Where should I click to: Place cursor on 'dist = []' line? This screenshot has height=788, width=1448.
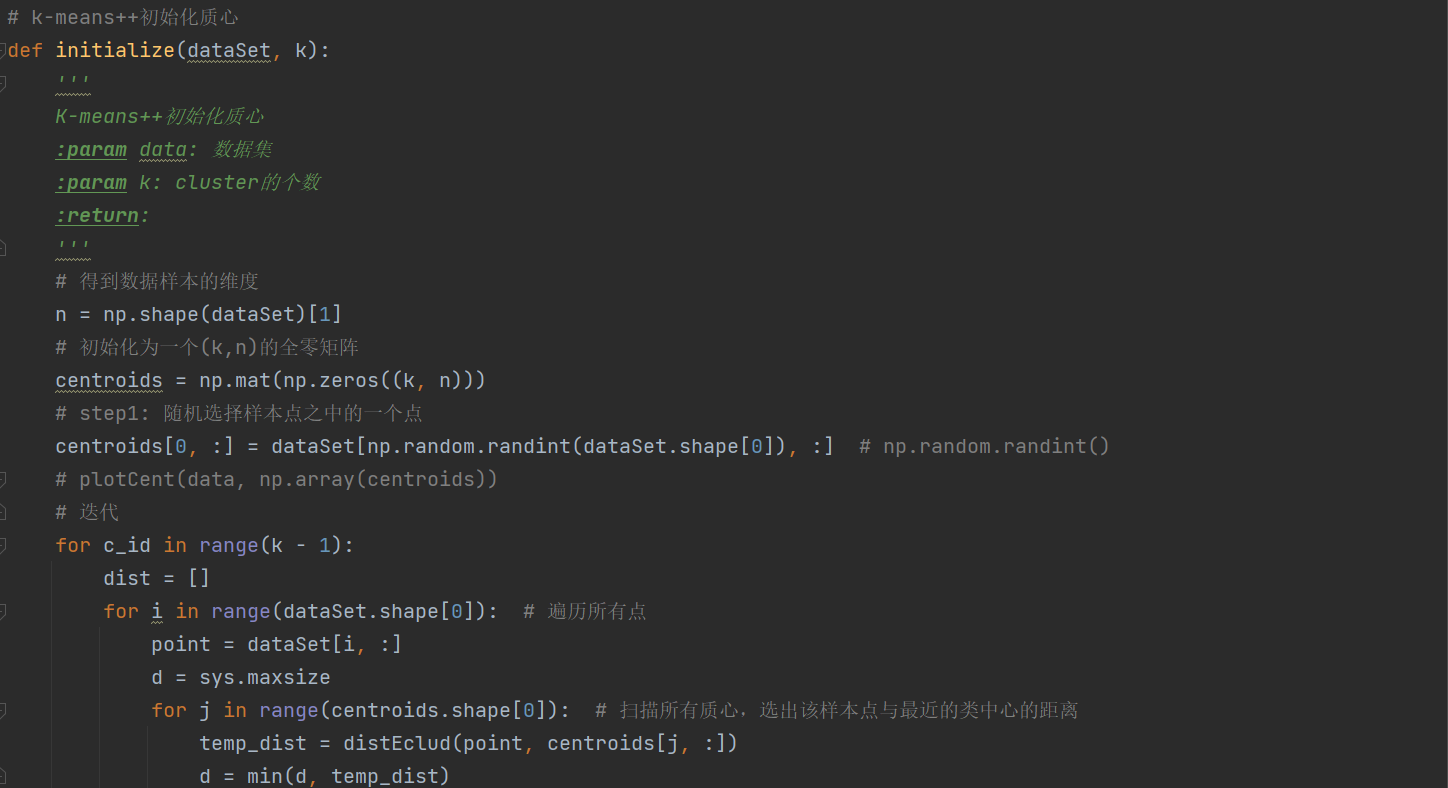click(156, 578)
